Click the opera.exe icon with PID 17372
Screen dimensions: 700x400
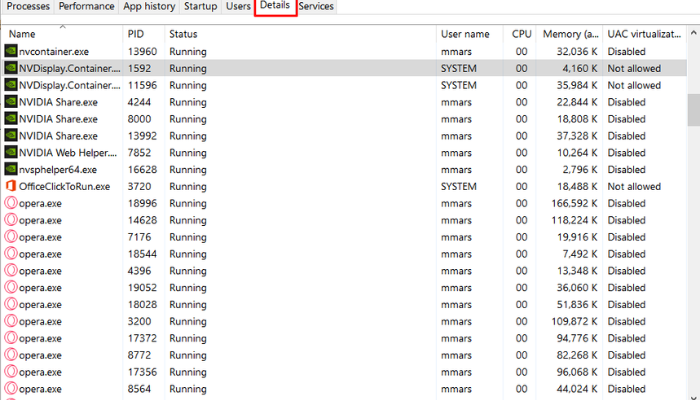11,338
